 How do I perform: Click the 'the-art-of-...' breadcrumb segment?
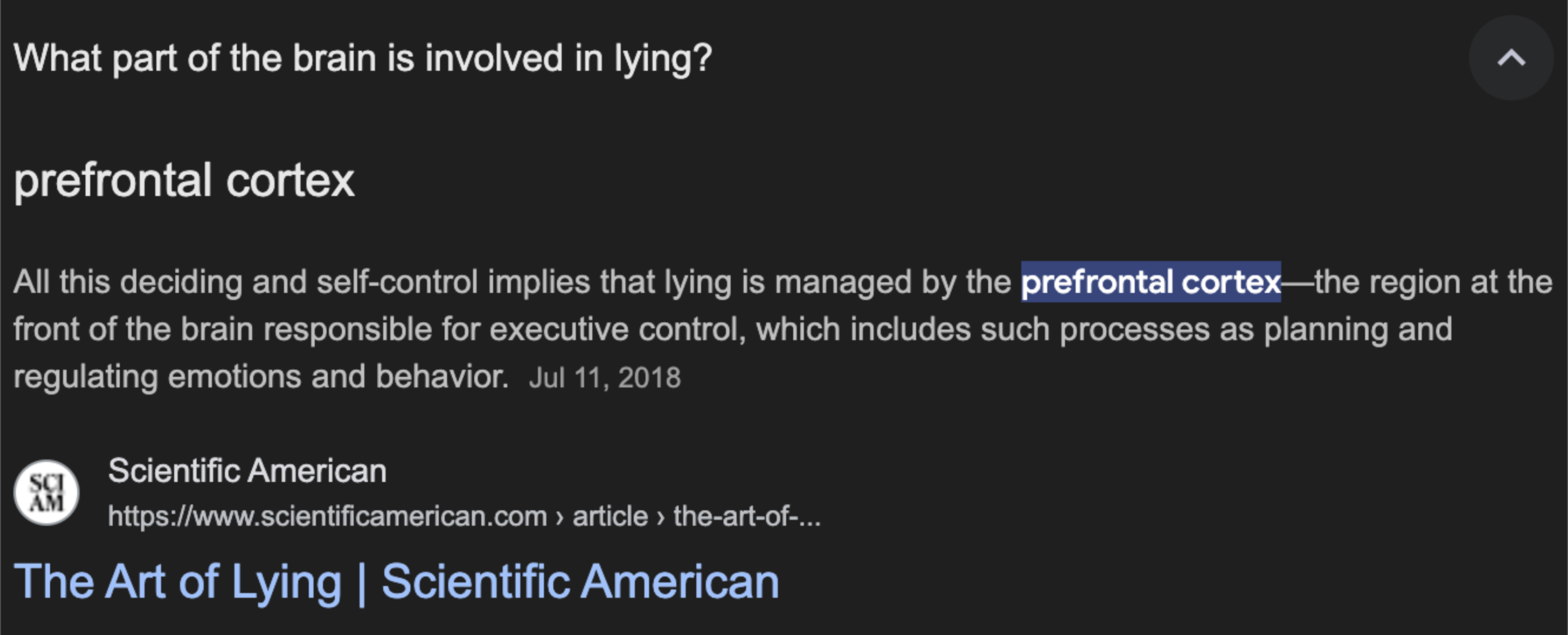746,516
